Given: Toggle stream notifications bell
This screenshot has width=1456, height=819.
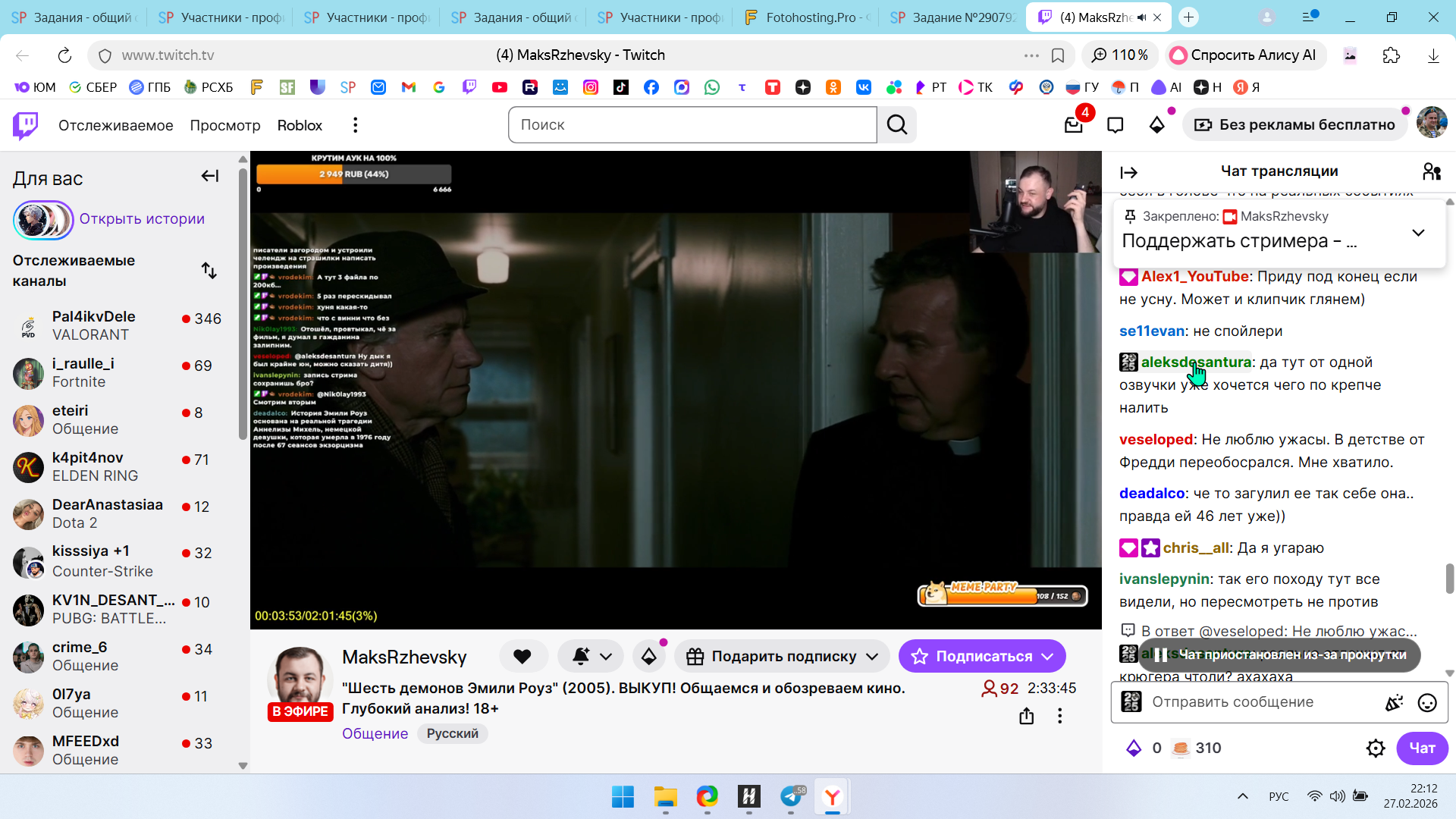Looking at the screenshot, I should click(x=581, y=657).
